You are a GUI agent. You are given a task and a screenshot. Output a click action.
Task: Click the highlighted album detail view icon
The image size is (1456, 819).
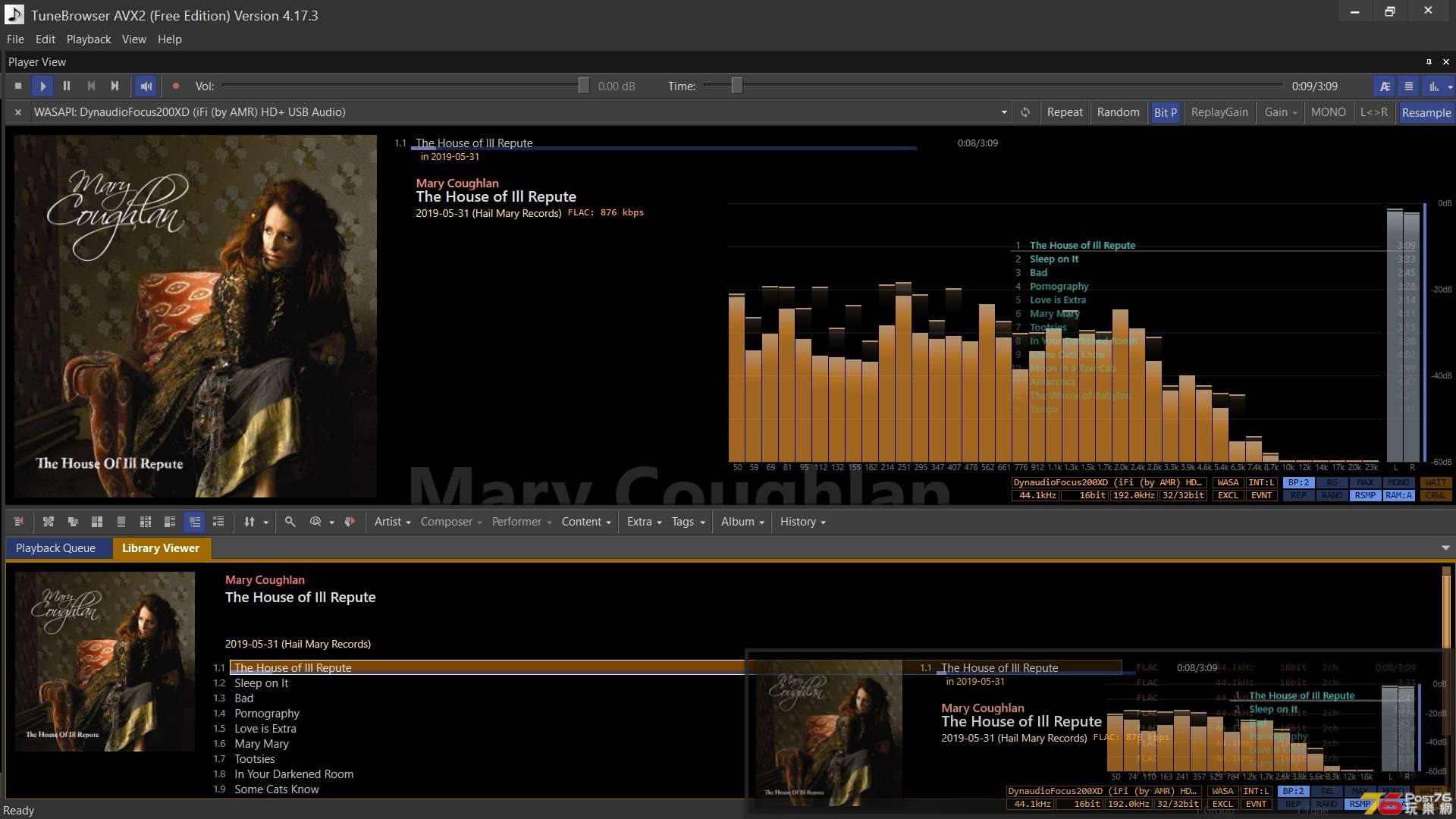(x=195, y=522)
